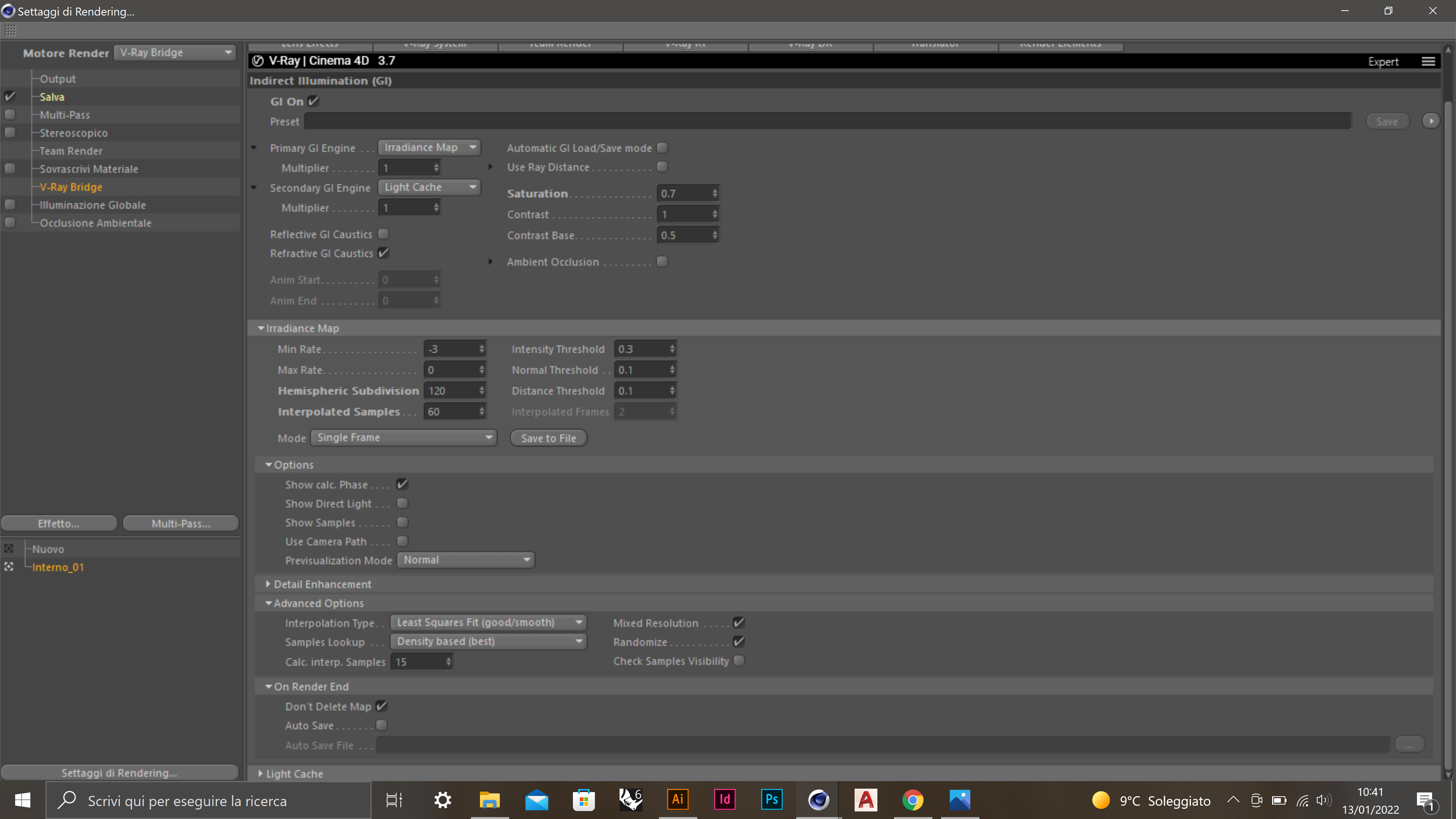Image resolution: width=1456 pixels, height=819 pixels.
Task: Select Output in the settings tree
Action: click(x=58, y=78)
